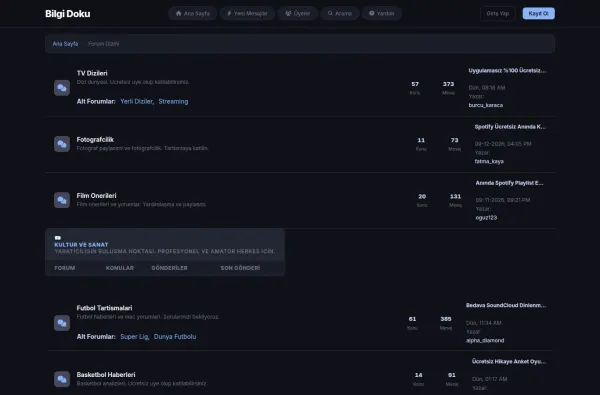The image size is (600, 395).
Task: Open Yardım help page
Action: pos(382,13)
